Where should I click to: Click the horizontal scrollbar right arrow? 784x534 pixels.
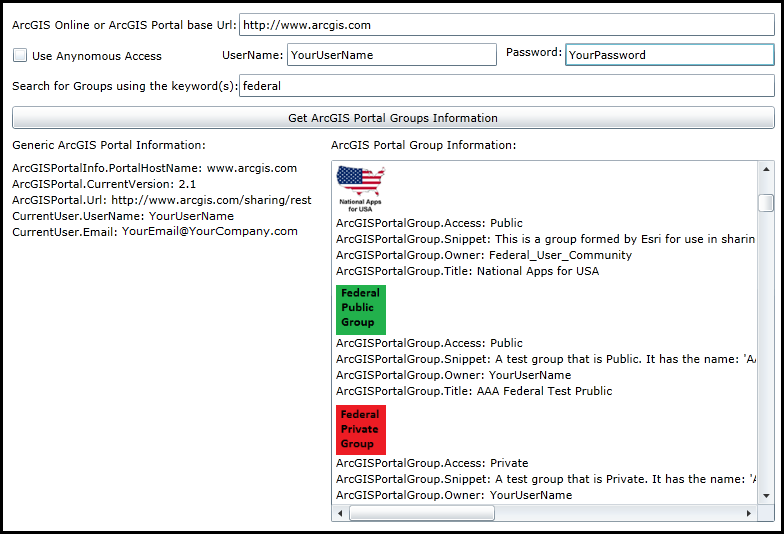pyautogui.click(x=748, y=513)
